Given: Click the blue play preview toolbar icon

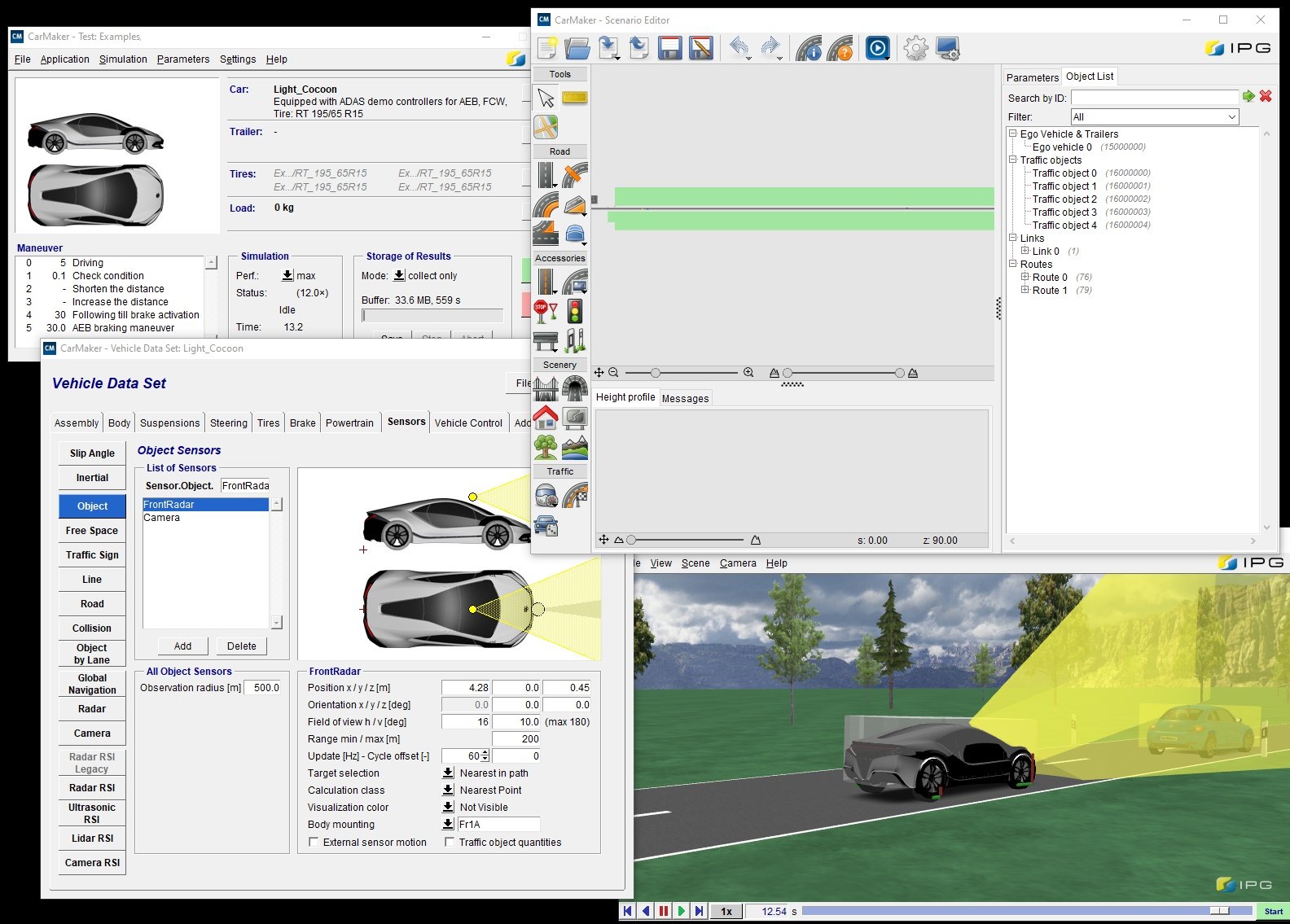Looking at the screenshot, I should point(877,48).
